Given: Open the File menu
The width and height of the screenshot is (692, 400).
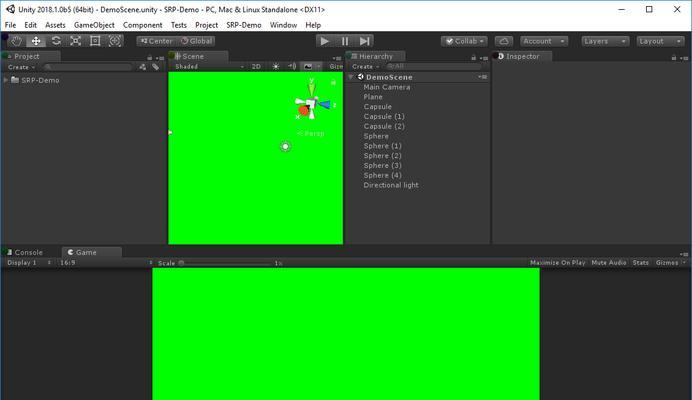Looking at the screenshot, I should tap(10, 25).
